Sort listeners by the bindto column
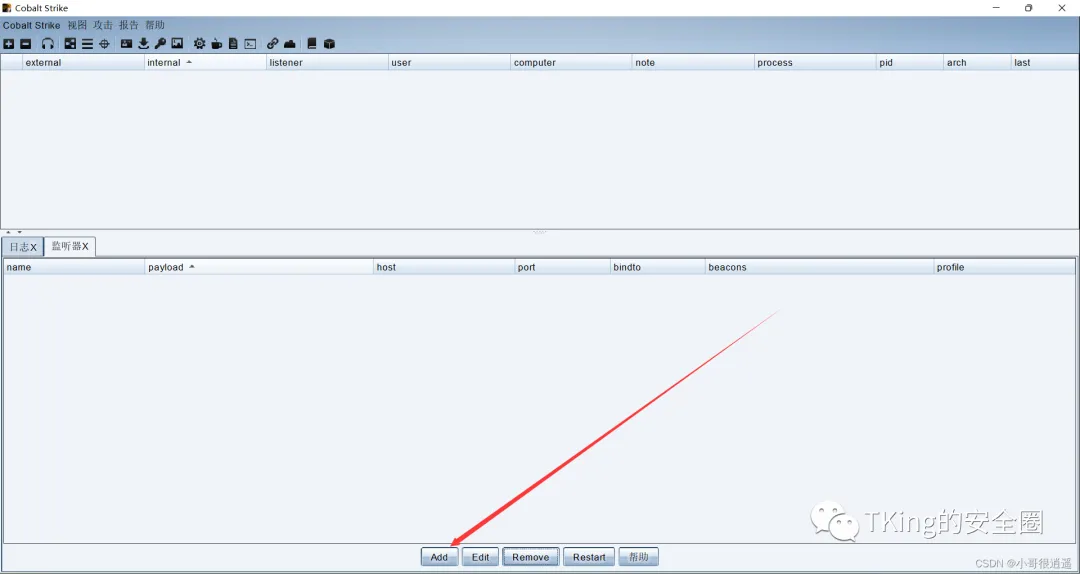This screenshot has height=574, width=1080. click(x=657, y=267)
